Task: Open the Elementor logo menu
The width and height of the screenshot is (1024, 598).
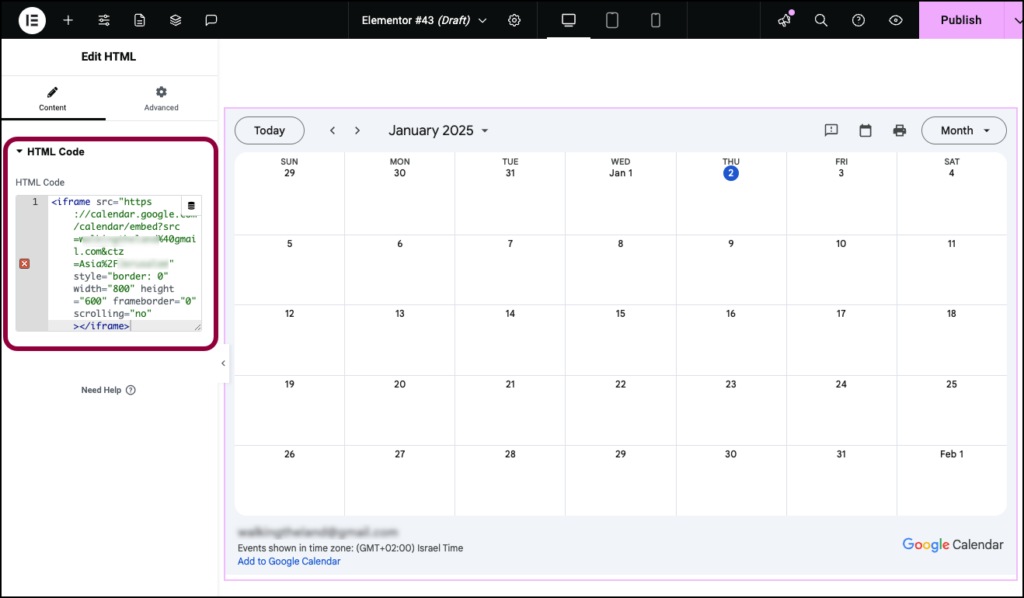Action: point(30,20)
